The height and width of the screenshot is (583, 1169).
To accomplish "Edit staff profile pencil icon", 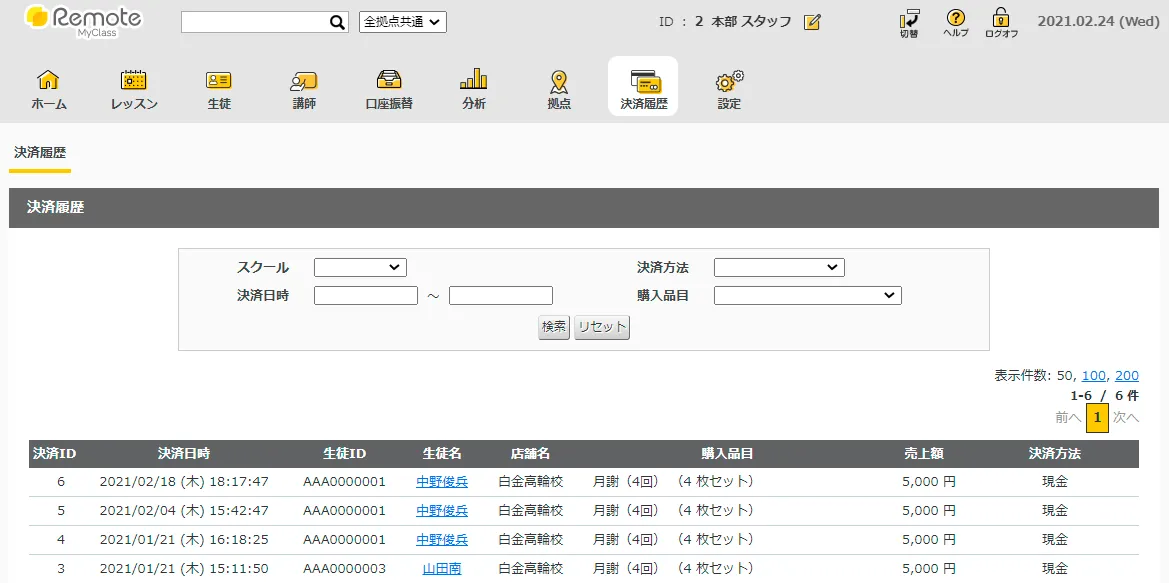I will [812, 22].
